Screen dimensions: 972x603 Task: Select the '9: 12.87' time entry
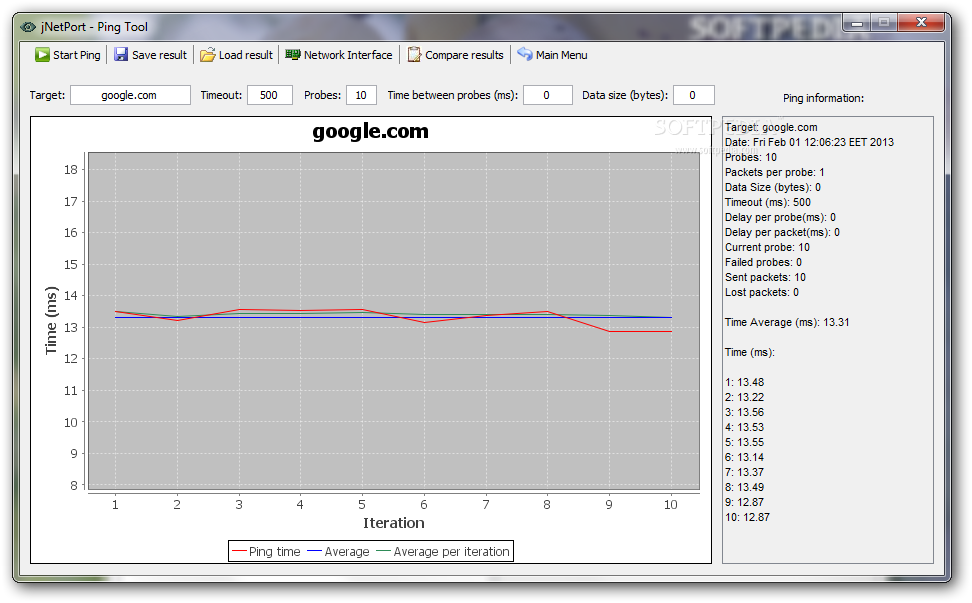pyautogui.click(x=744, y=502)
